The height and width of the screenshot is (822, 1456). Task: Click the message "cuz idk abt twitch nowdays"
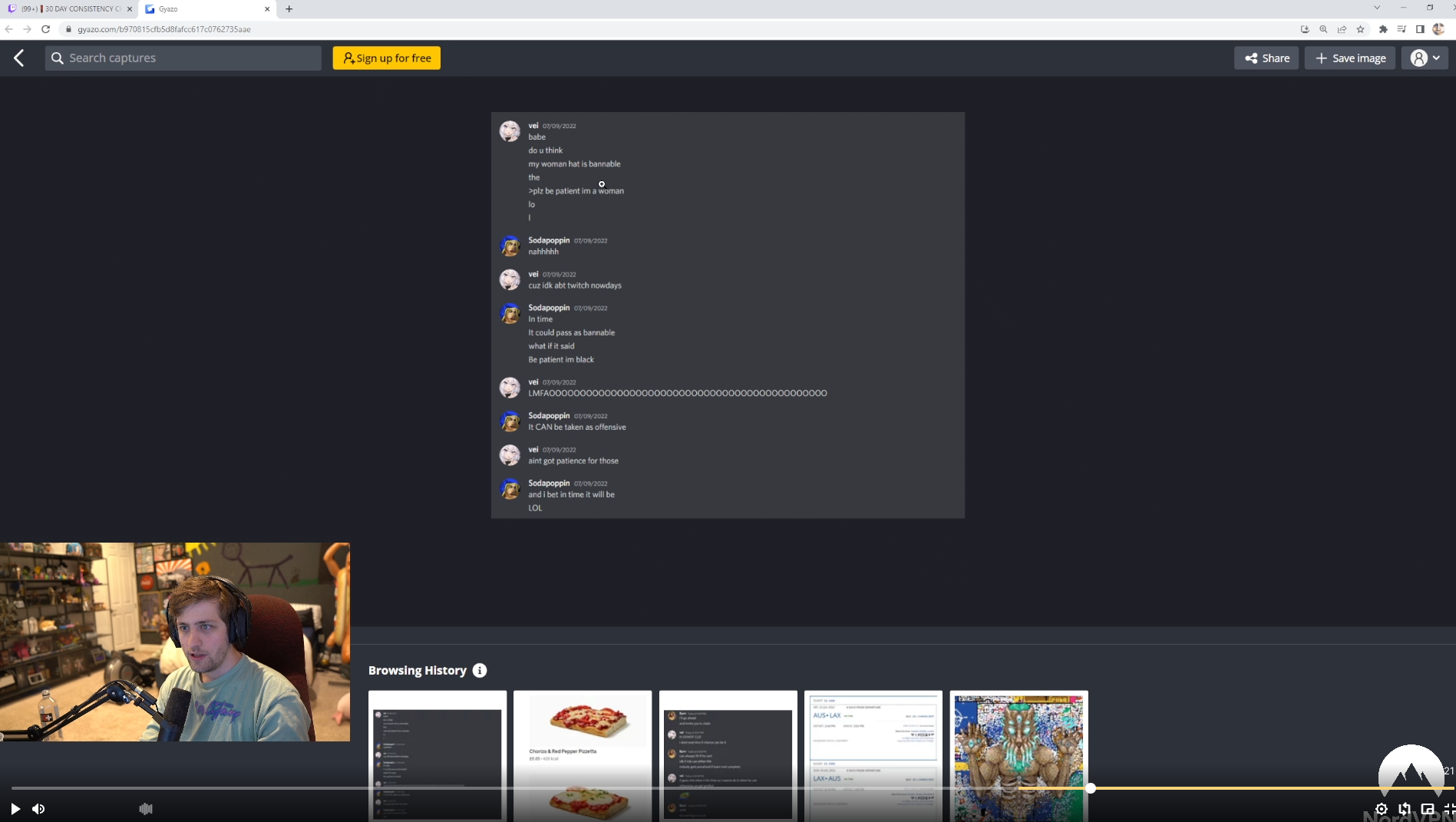point(575,286)
